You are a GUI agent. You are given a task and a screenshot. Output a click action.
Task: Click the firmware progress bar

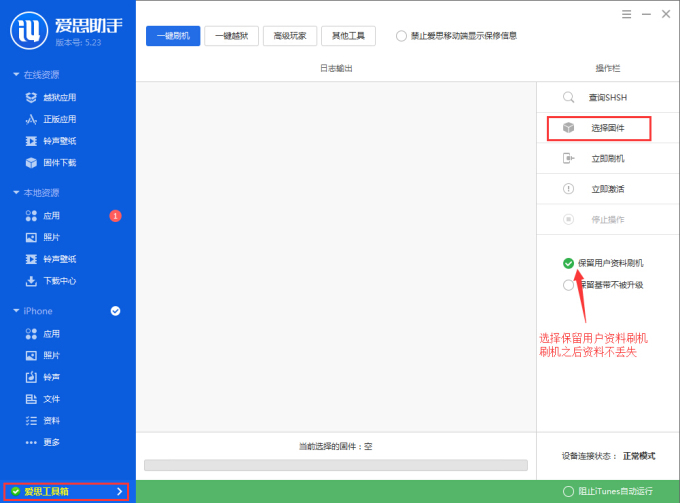[335, 465]
